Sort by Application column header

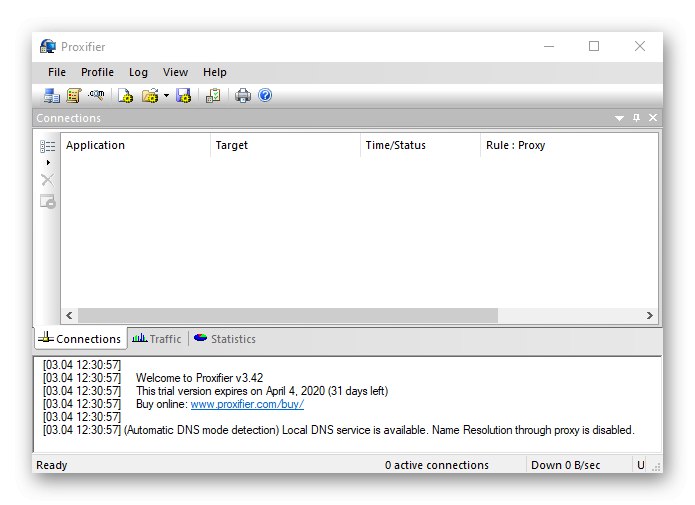(135, 145)
